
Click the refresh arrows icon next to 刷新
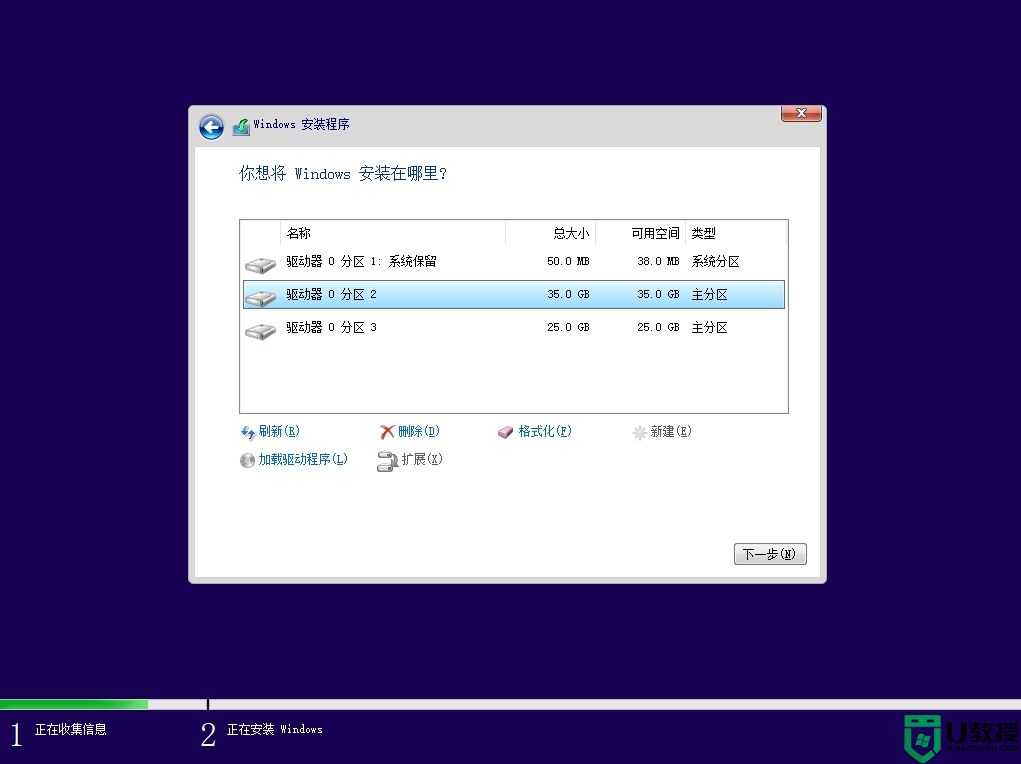point(248,432)
